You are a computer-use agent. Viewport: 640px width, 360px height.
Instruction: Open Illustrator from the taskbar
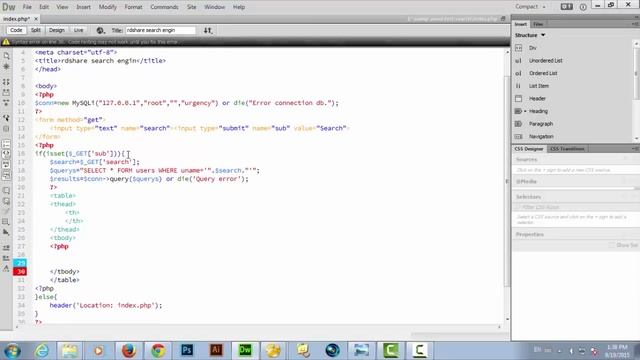click(216, 350)
